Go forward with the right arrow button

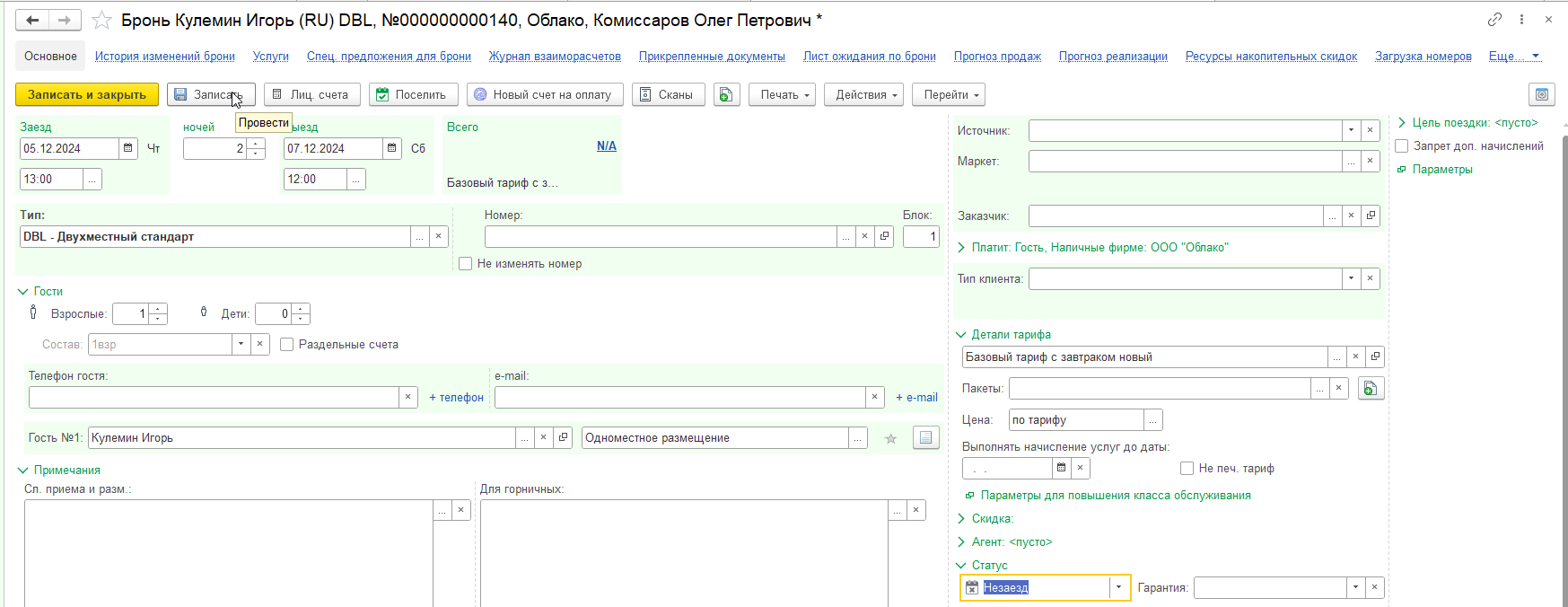point(65,20)
